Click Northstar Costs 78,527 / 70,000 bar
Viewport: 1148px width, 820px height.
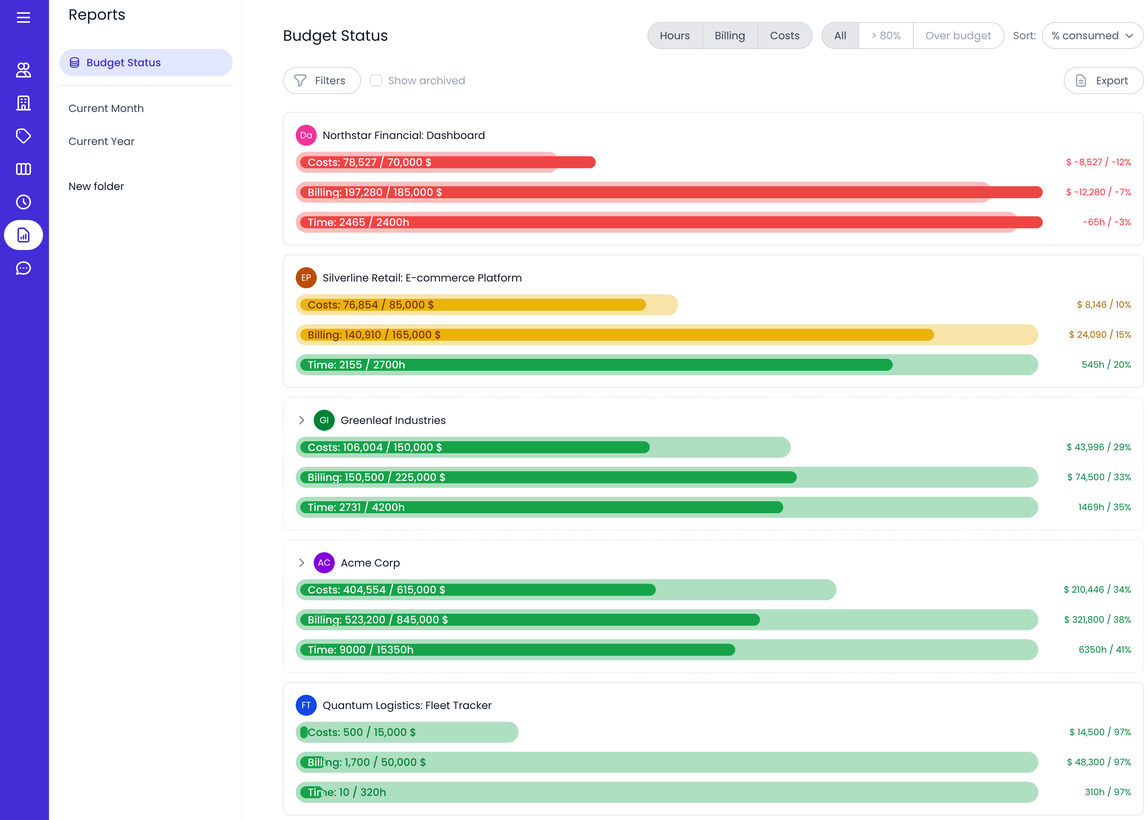coord(445,163)
